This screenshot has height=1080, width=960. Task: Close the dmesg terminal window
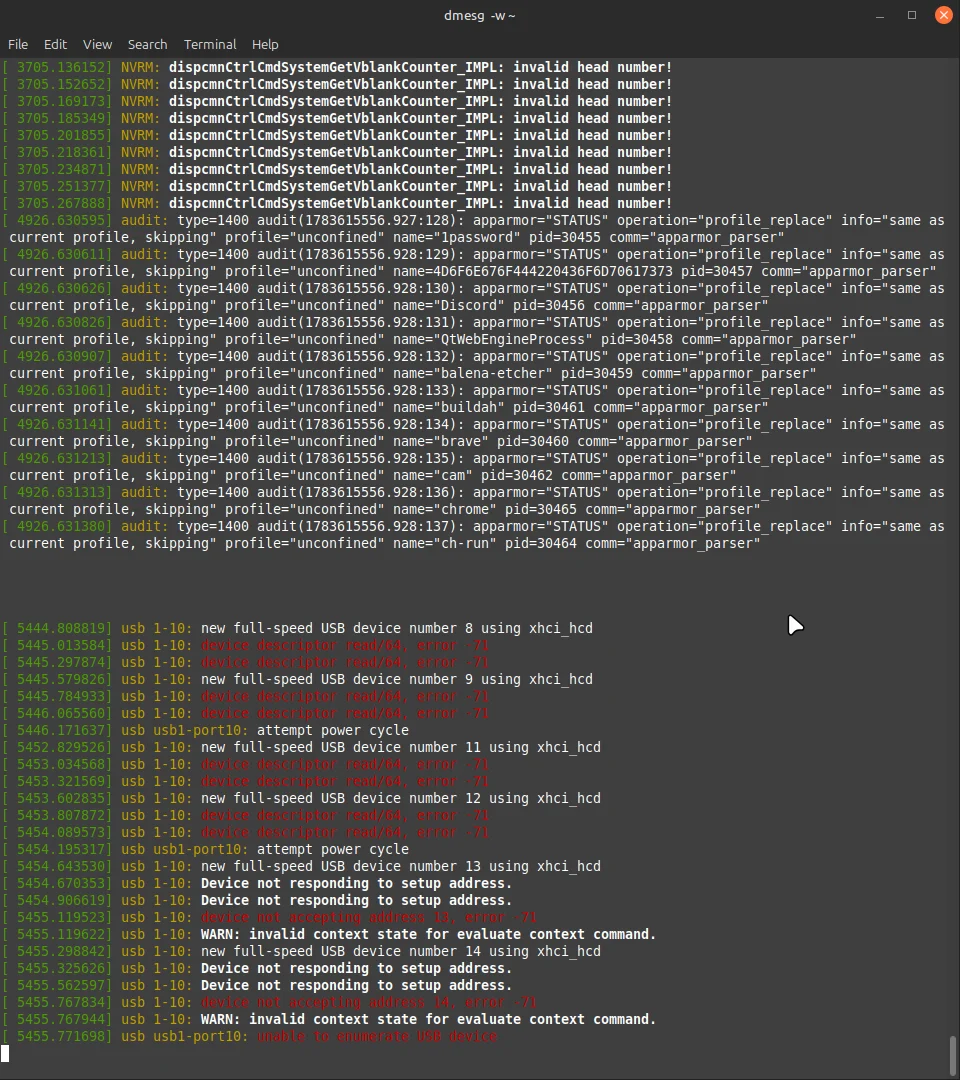(943, 15)
